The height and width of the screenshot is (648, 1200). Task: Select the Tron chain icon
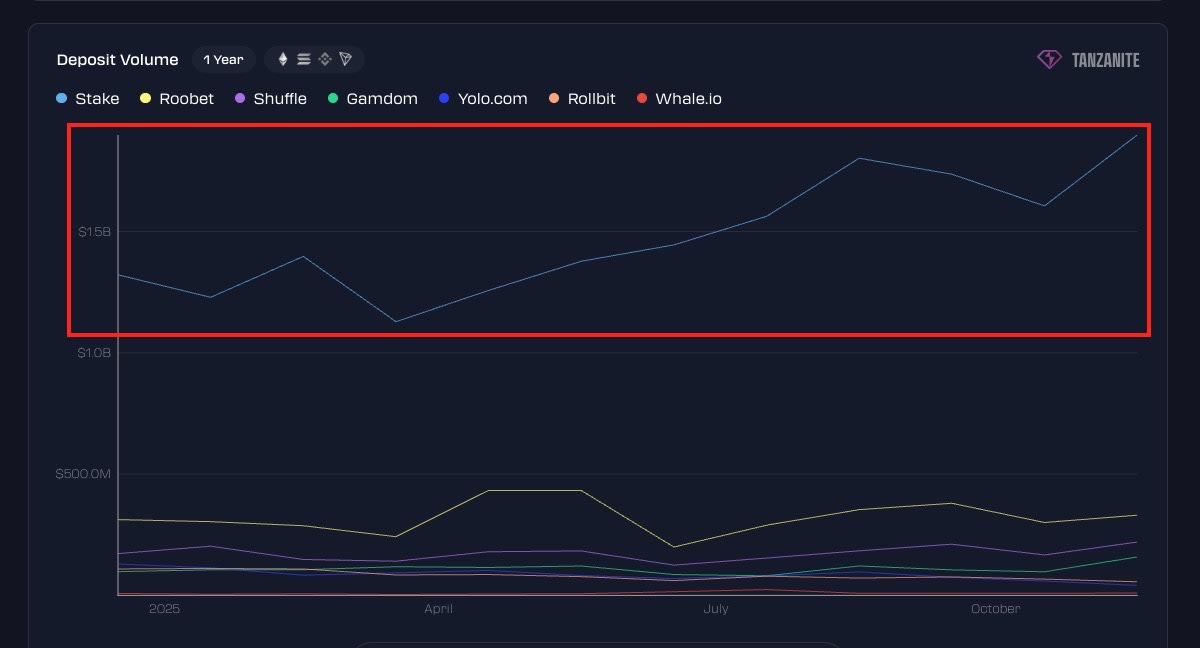[346, 60]
